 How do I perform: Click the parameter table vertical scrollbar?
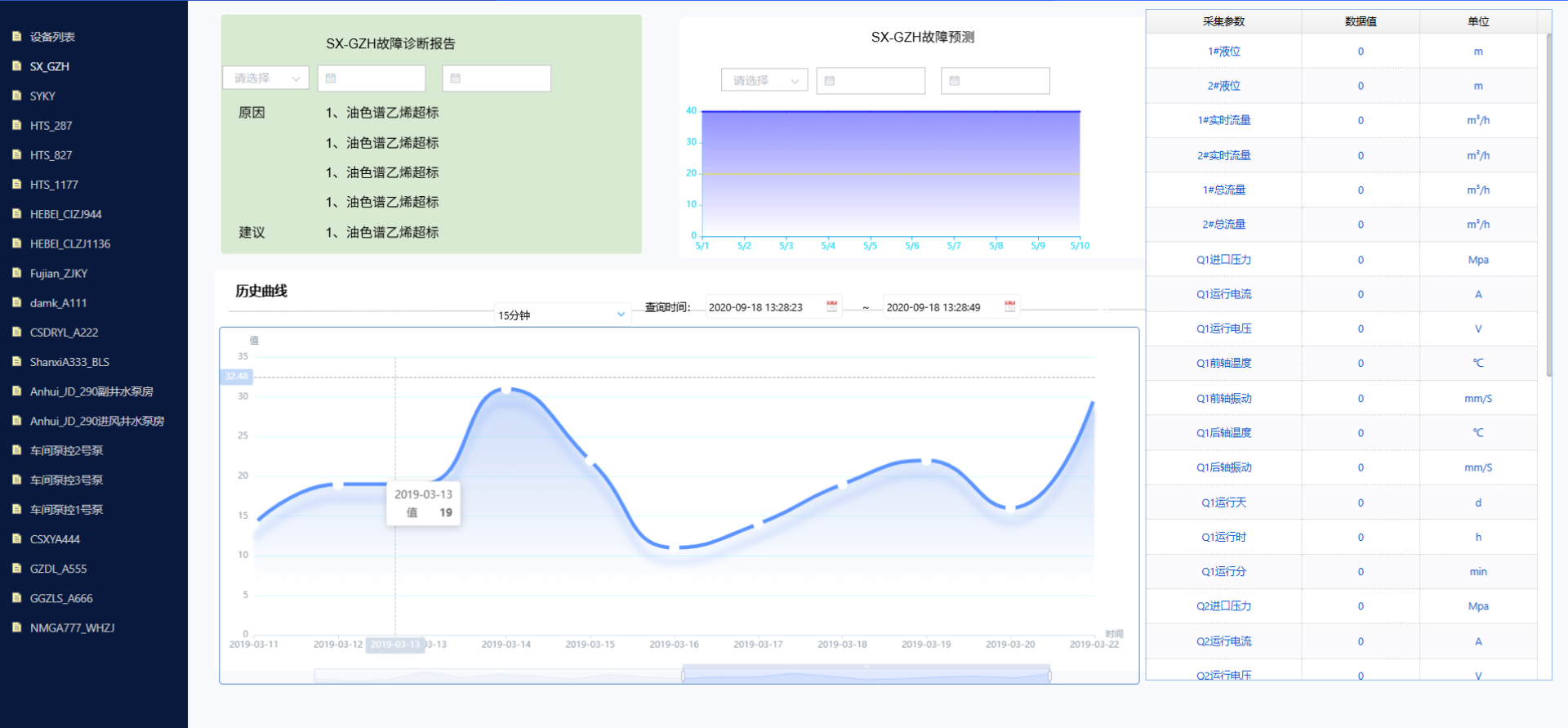(x=1548, y=204)
